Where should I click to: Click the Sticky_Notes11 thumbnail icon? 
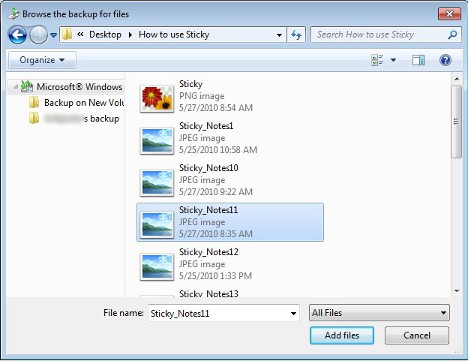point(157,225)
